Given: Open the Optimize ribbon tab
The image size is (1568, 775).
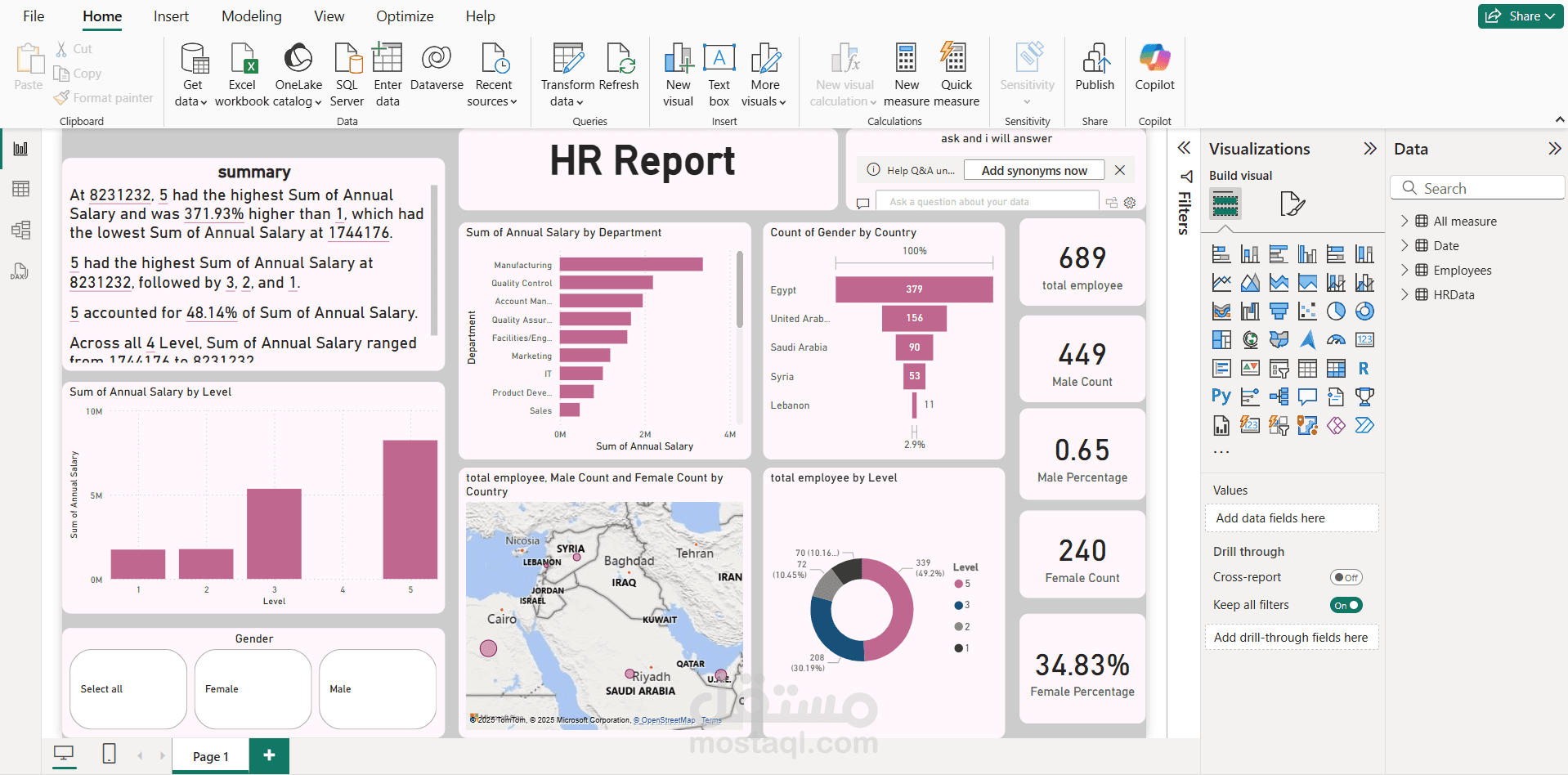Looking at the screenshot, I should click(404, 16).
